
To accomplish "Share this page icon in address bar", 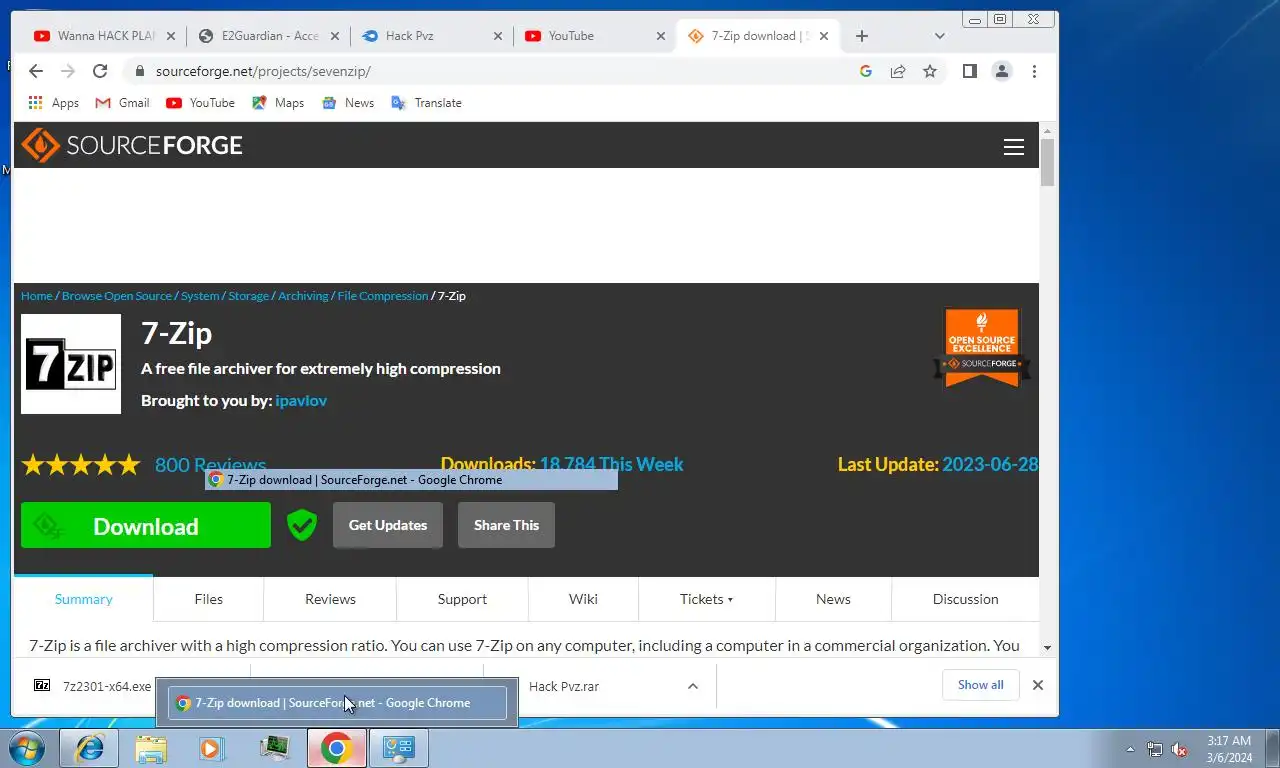I will (898, 71).
